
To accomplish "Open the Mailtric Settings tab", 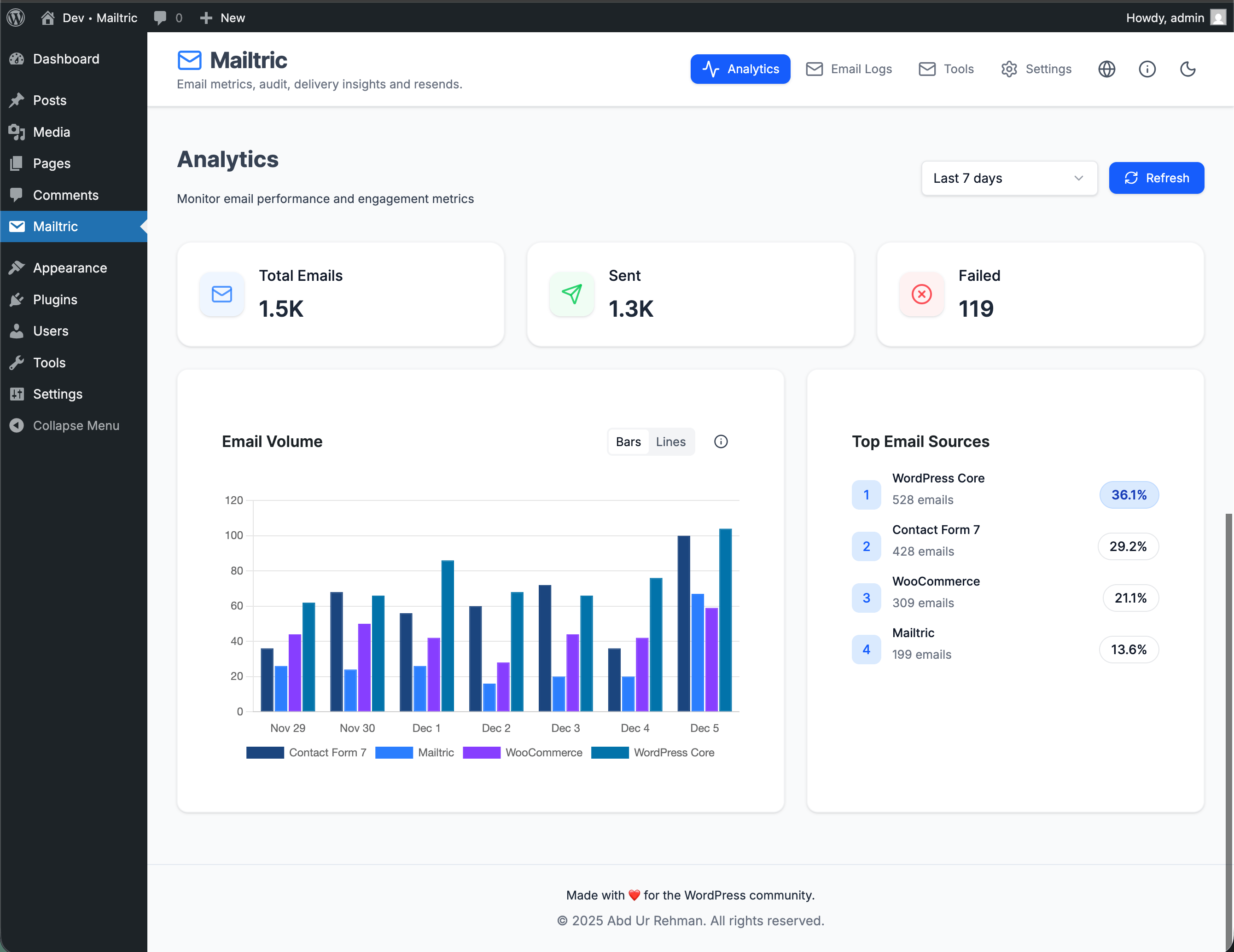I will click(x=1036, y=69).
